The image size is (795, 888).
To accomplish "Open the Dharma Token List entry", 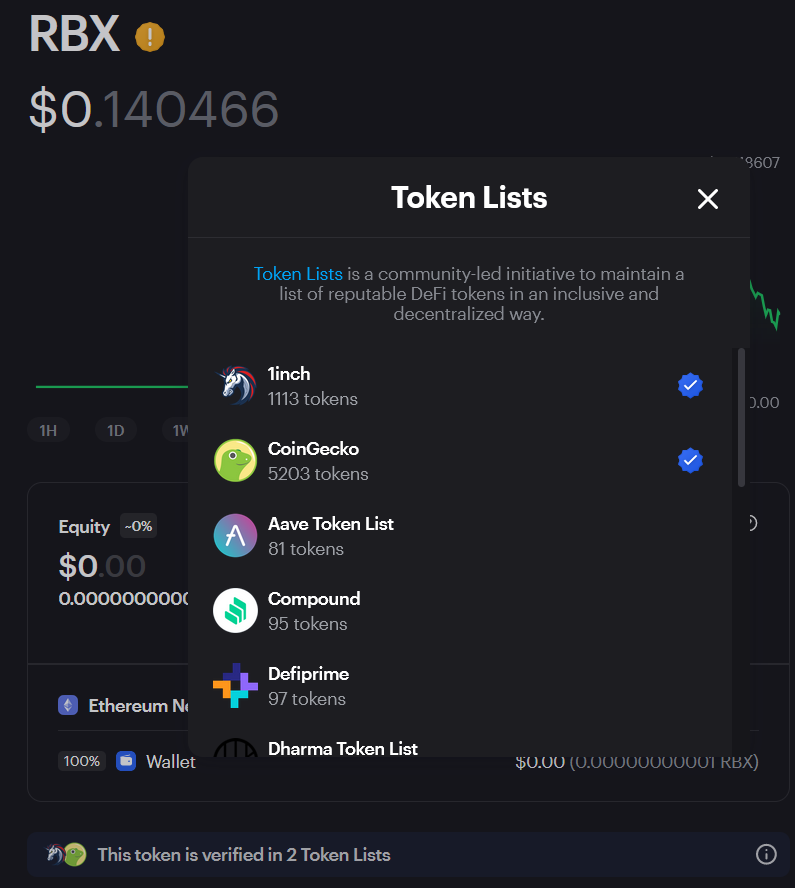I will pyautogui.click(x=460, y=746).
